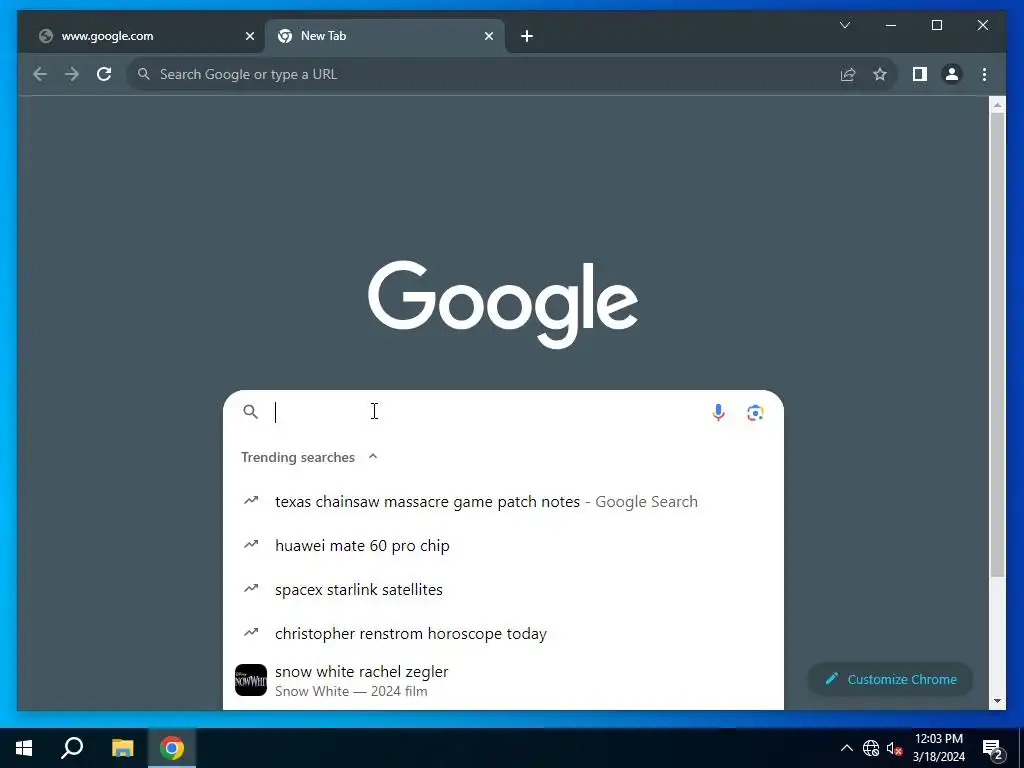The height and width of the screenshot is (768, 1024).
Task: Minimize the Chrome window
Action: tap(890, 25)
